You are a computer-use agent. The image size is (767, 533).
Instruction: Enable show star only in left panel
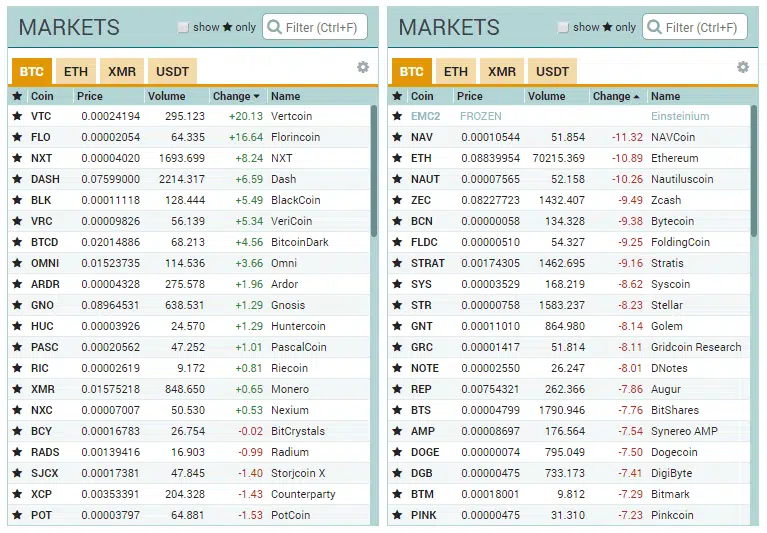[x=183, y=27]
